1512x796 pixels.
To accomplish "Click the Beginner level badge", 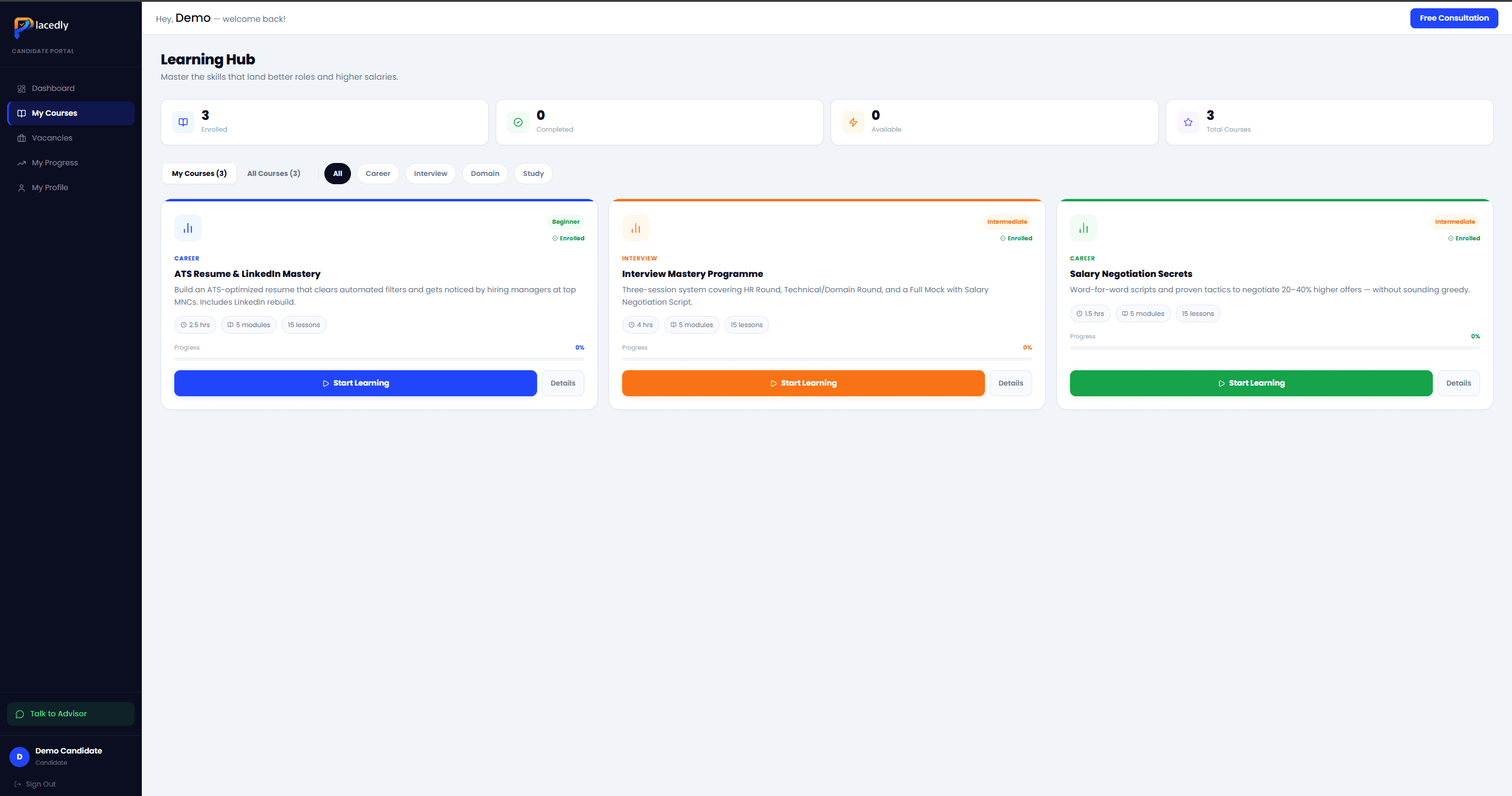I will tap(566, 222).
